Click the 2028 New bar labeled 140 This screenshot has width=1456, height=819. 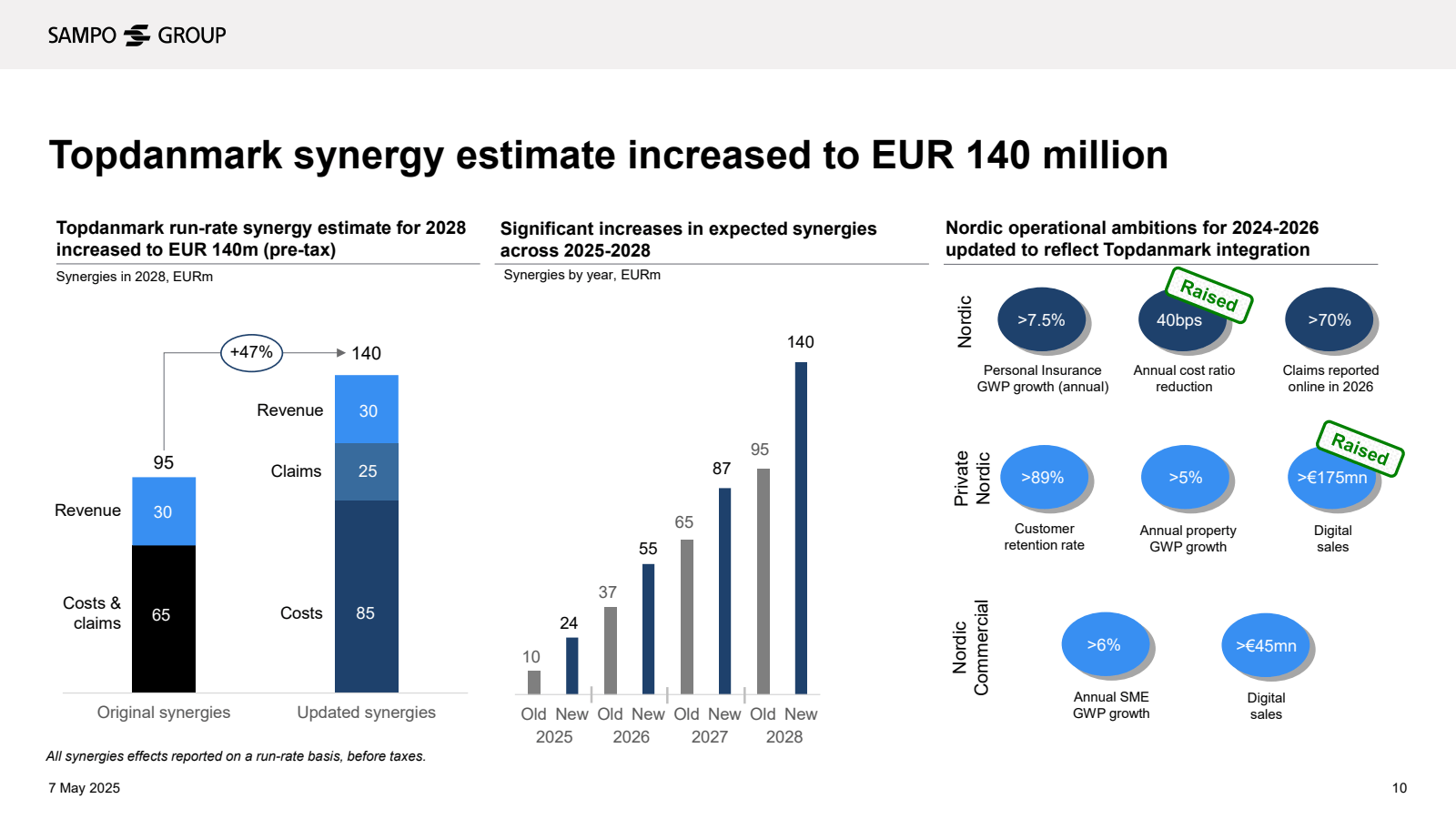click(x=801, y=528)
